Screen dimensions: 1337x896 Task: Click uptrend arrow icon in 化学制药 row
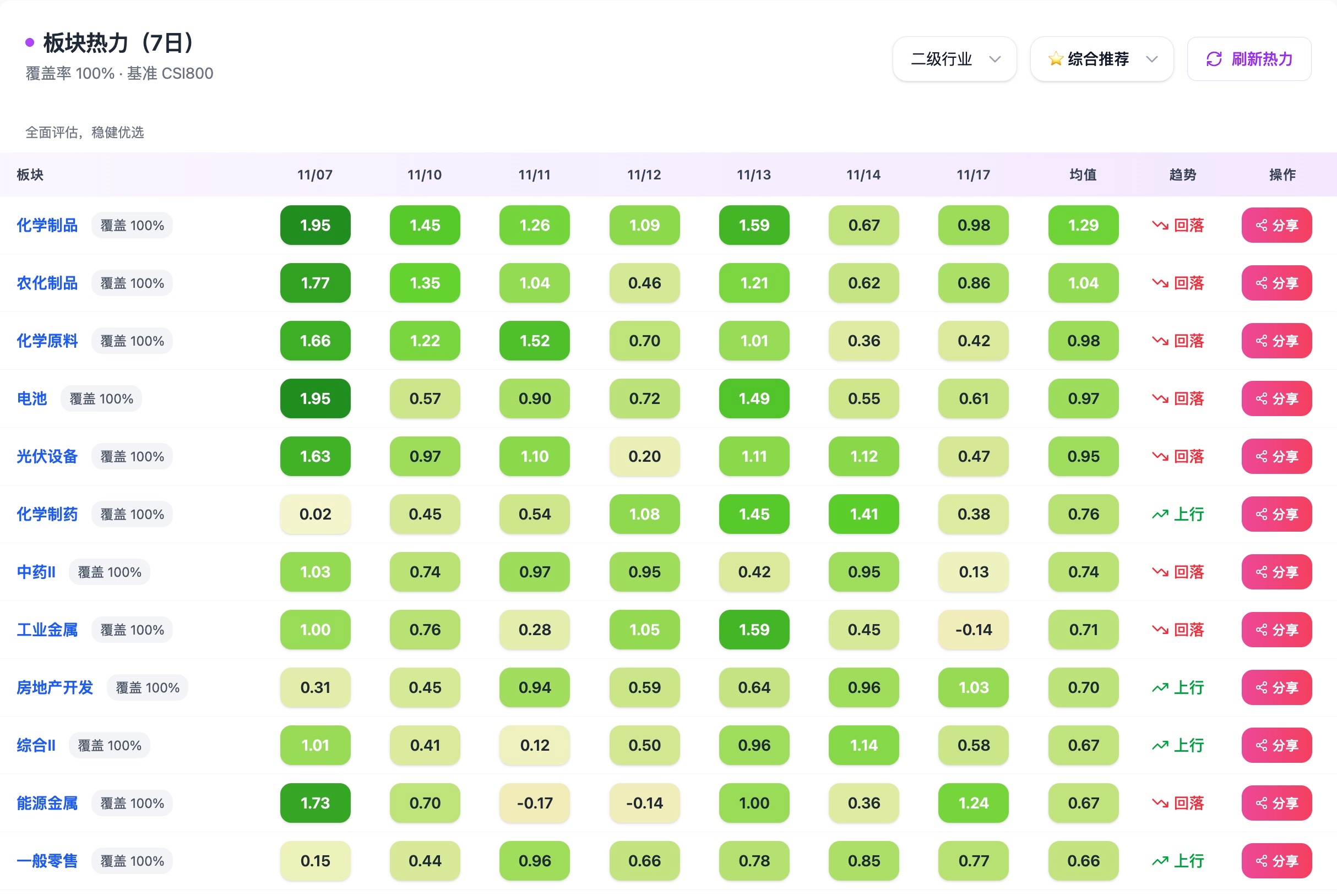point(1160,514)
